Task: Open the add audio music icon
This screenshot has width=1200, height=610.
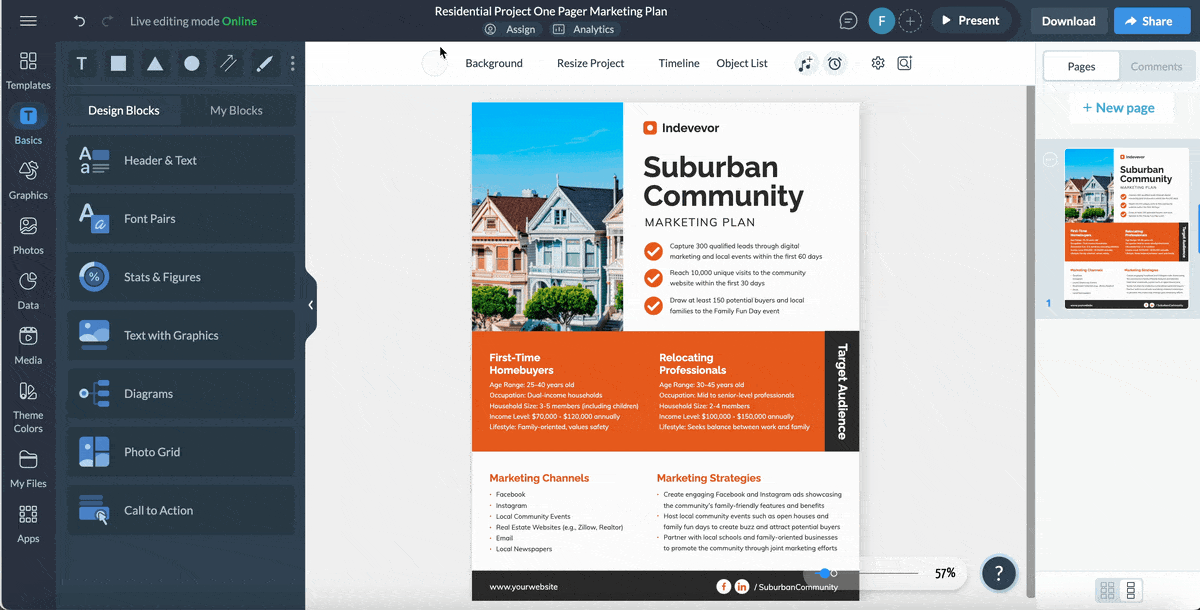Action: coord(805,64)
